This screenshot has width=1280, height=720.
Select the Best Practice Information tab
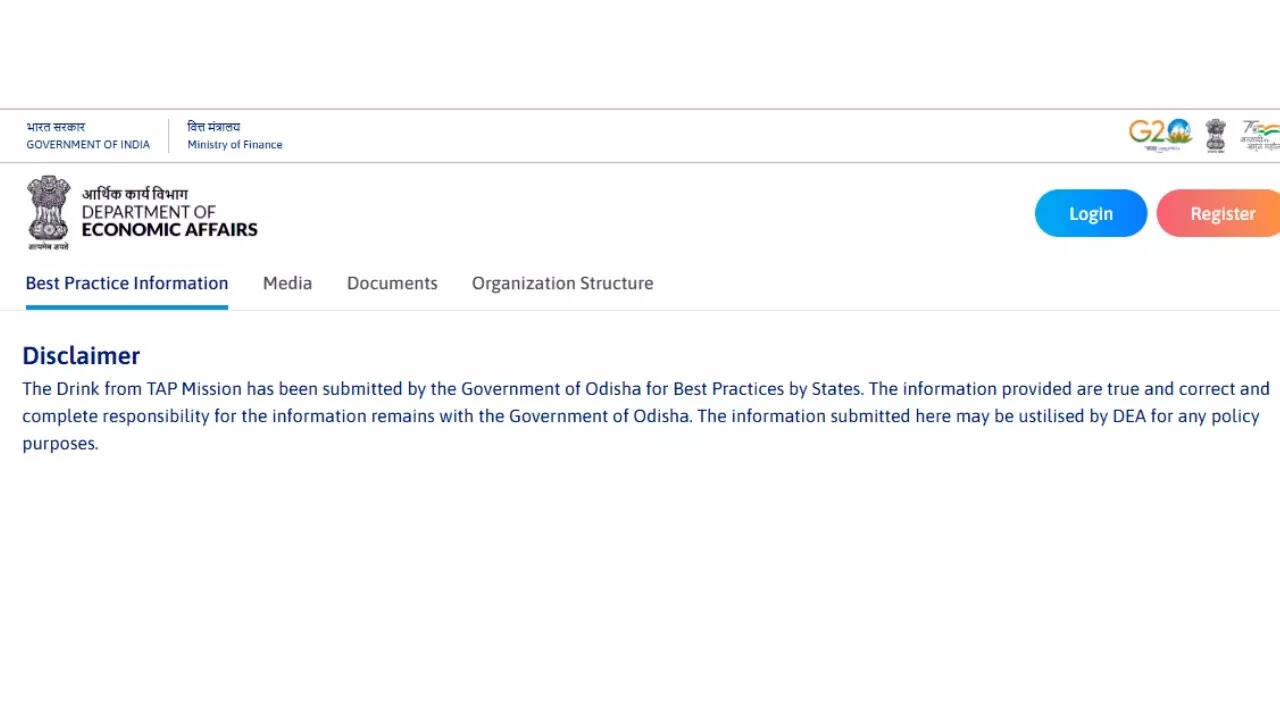coord(127,283)
